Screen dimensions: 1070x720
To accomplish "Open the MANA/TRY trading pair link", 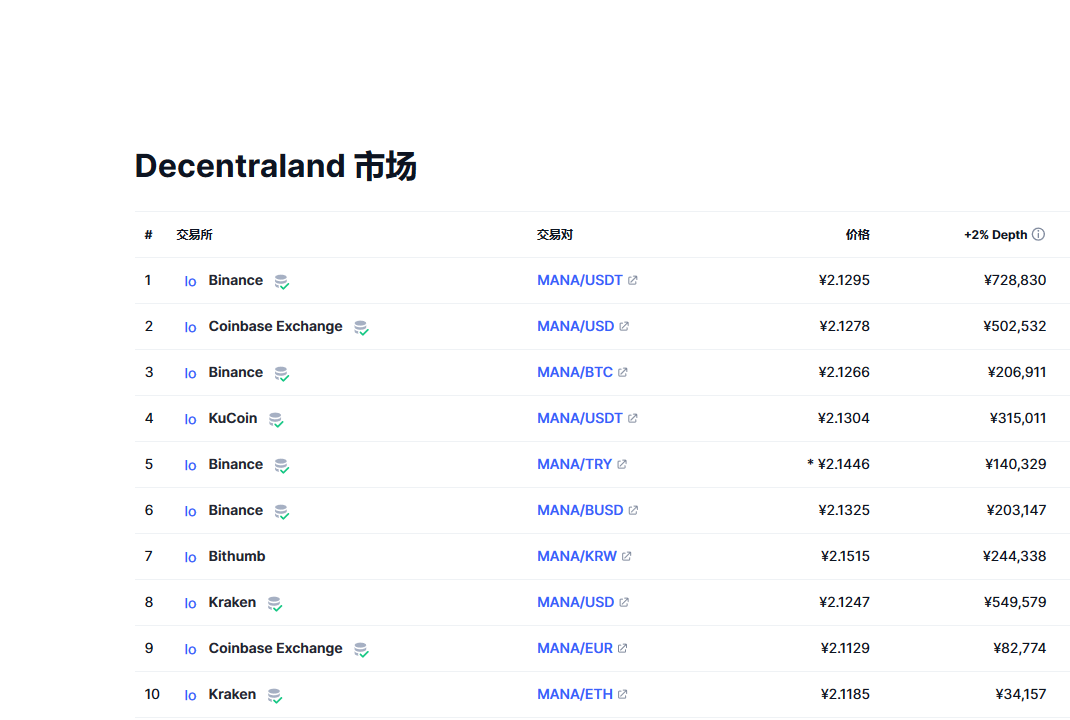I will [x=574, y=465].
